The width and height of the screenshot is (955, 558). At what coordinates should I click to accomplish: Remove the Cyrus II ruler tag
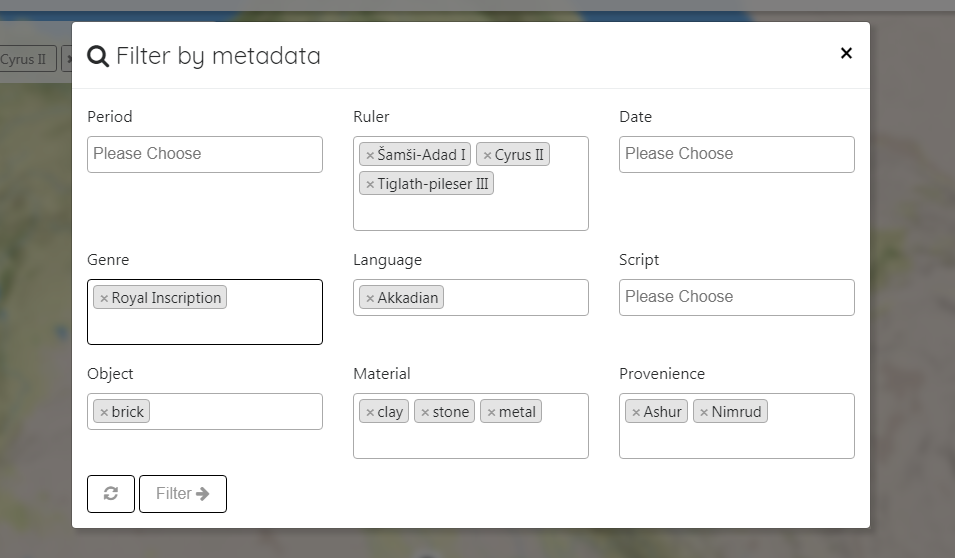[x=487, y=156]
